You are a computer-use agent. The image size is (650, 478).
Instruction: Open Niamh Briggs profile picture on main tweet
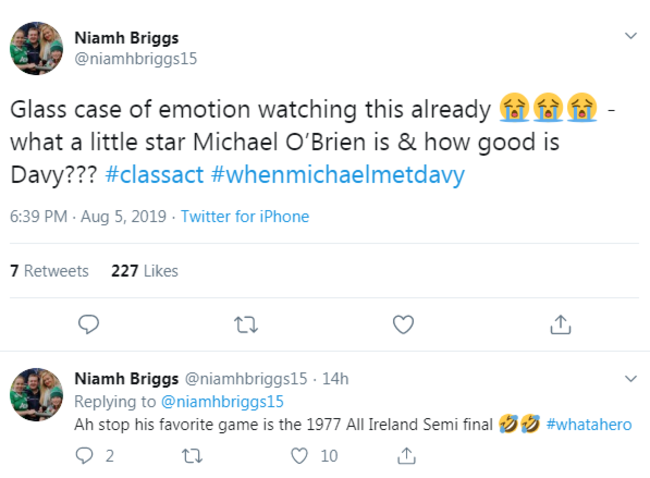(37, 47)
